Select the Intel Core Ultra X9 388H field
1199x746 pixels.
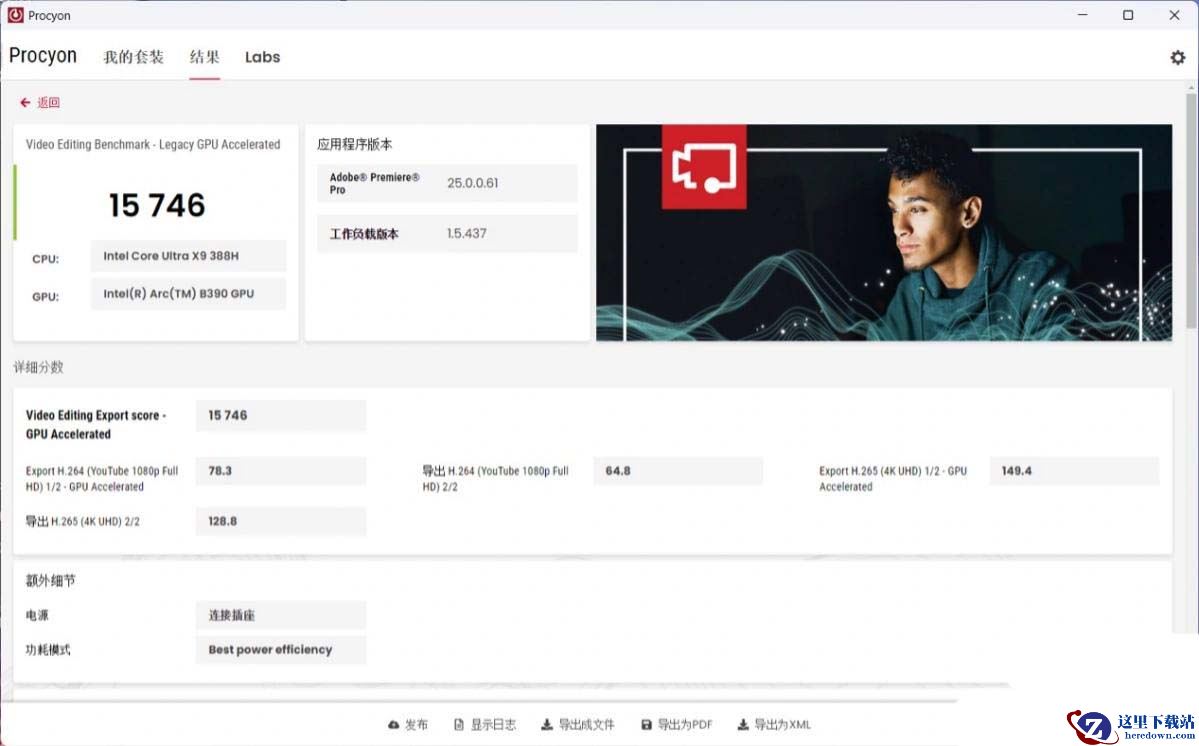[188, 256]
